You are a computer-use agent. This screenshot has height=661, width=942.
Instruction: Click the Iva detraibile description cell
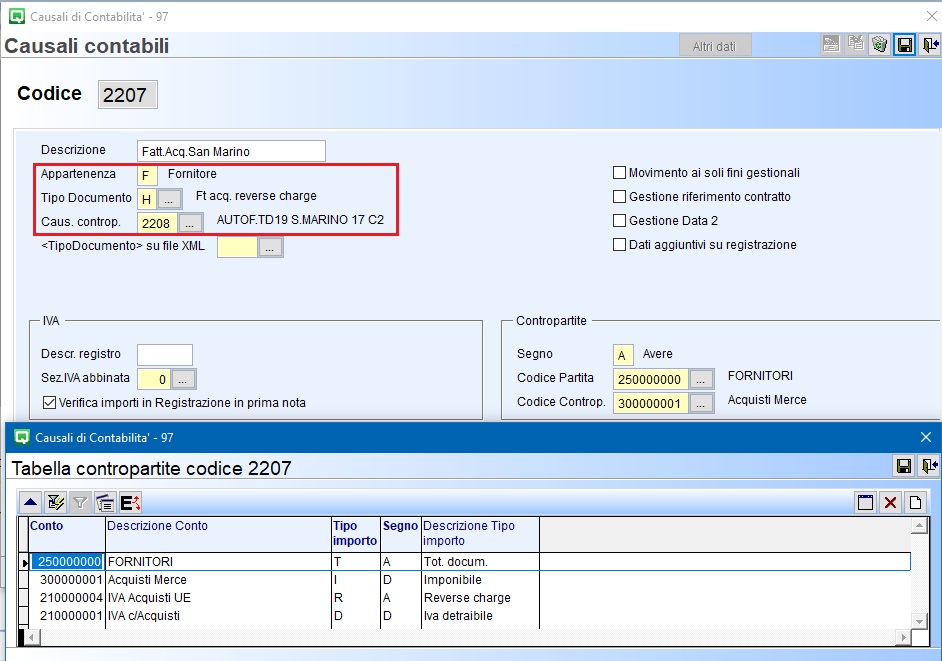480,616
